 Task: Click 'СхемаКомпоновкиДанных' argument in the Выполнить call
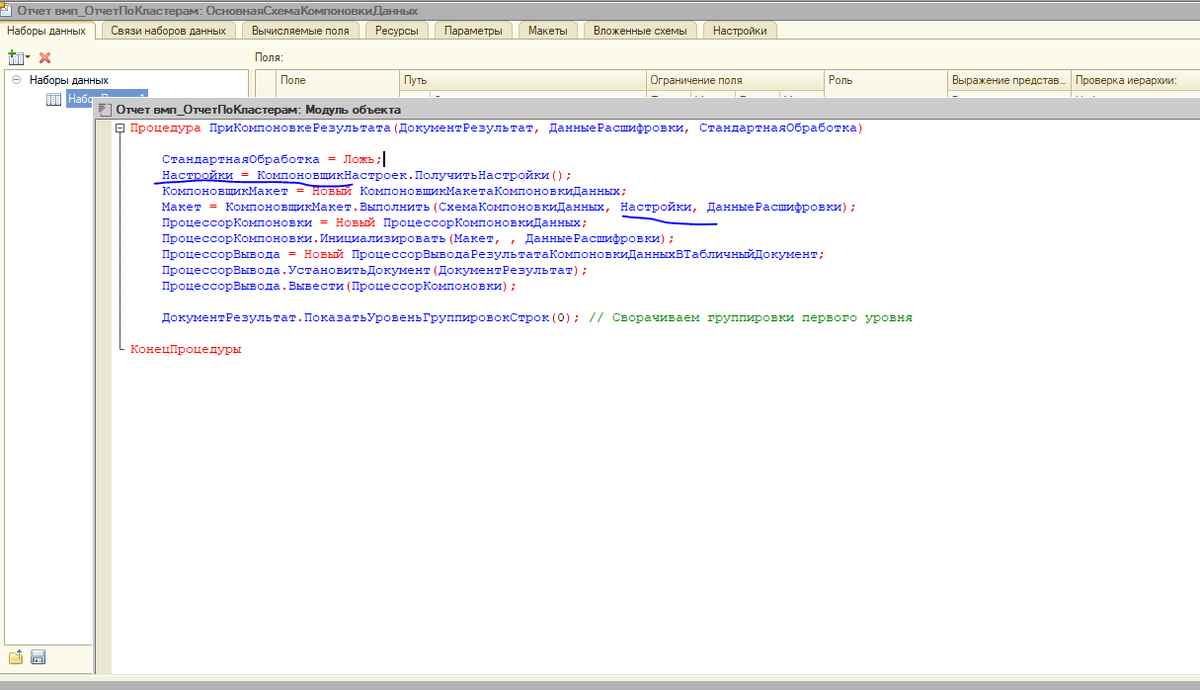click(x=522, y=207)
